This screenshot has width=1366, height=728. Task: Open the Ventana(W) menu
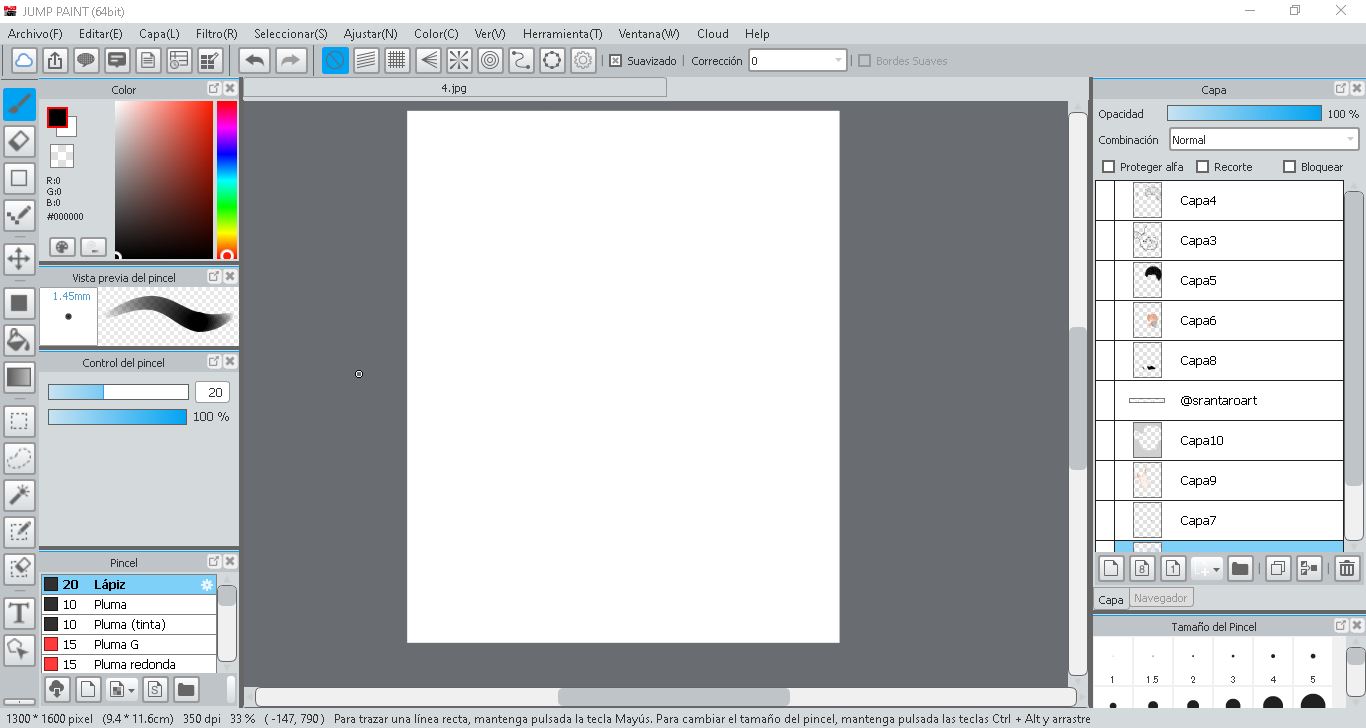[x=649, y=34]
